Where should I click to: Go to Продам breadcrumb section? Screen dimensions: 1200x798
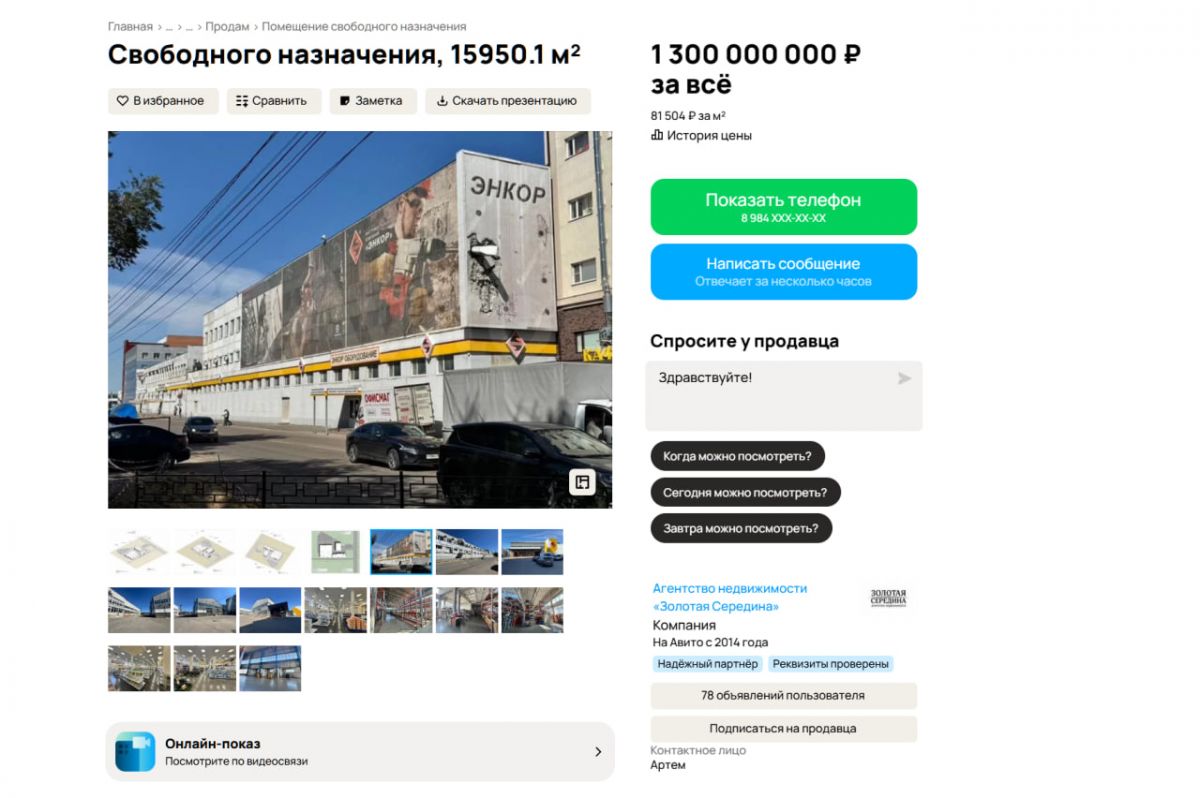coord(227,27)
